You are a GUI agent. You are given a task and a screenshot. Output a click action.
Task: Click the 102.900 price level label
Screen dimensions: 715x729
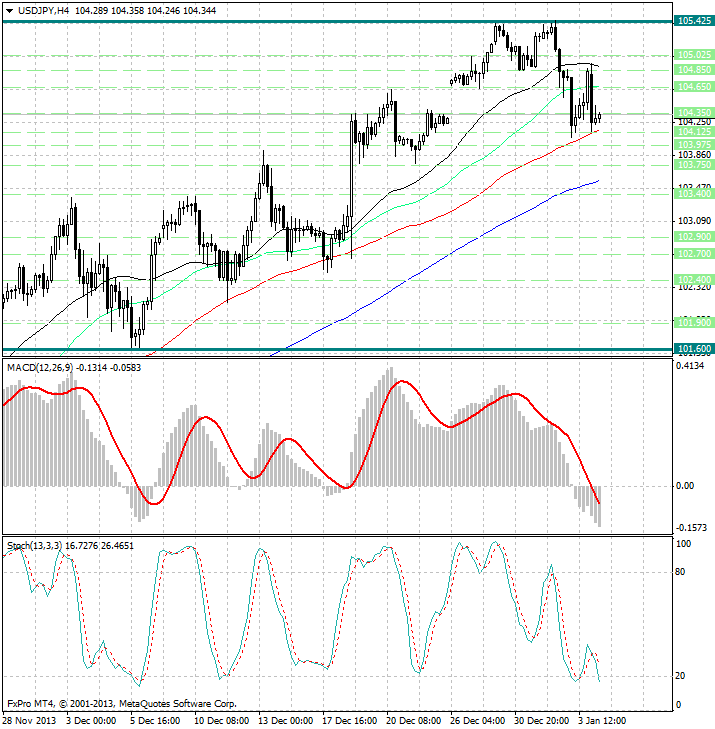pyautogui.click(x=694, y=237)
